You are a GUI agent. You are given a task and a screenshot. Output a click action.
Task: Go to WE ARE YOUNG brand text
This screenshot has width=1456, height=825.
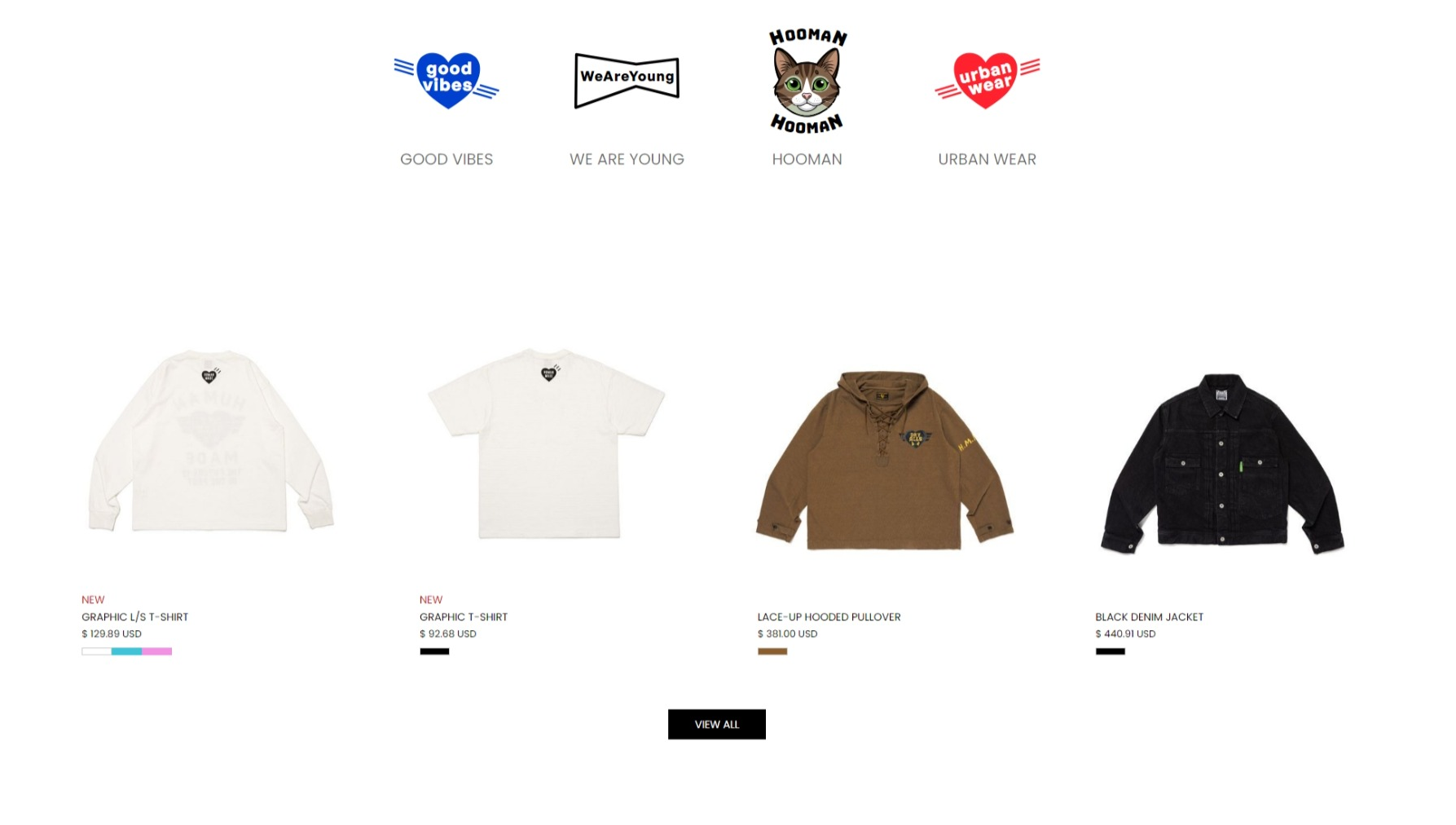[x=627, y=159]
